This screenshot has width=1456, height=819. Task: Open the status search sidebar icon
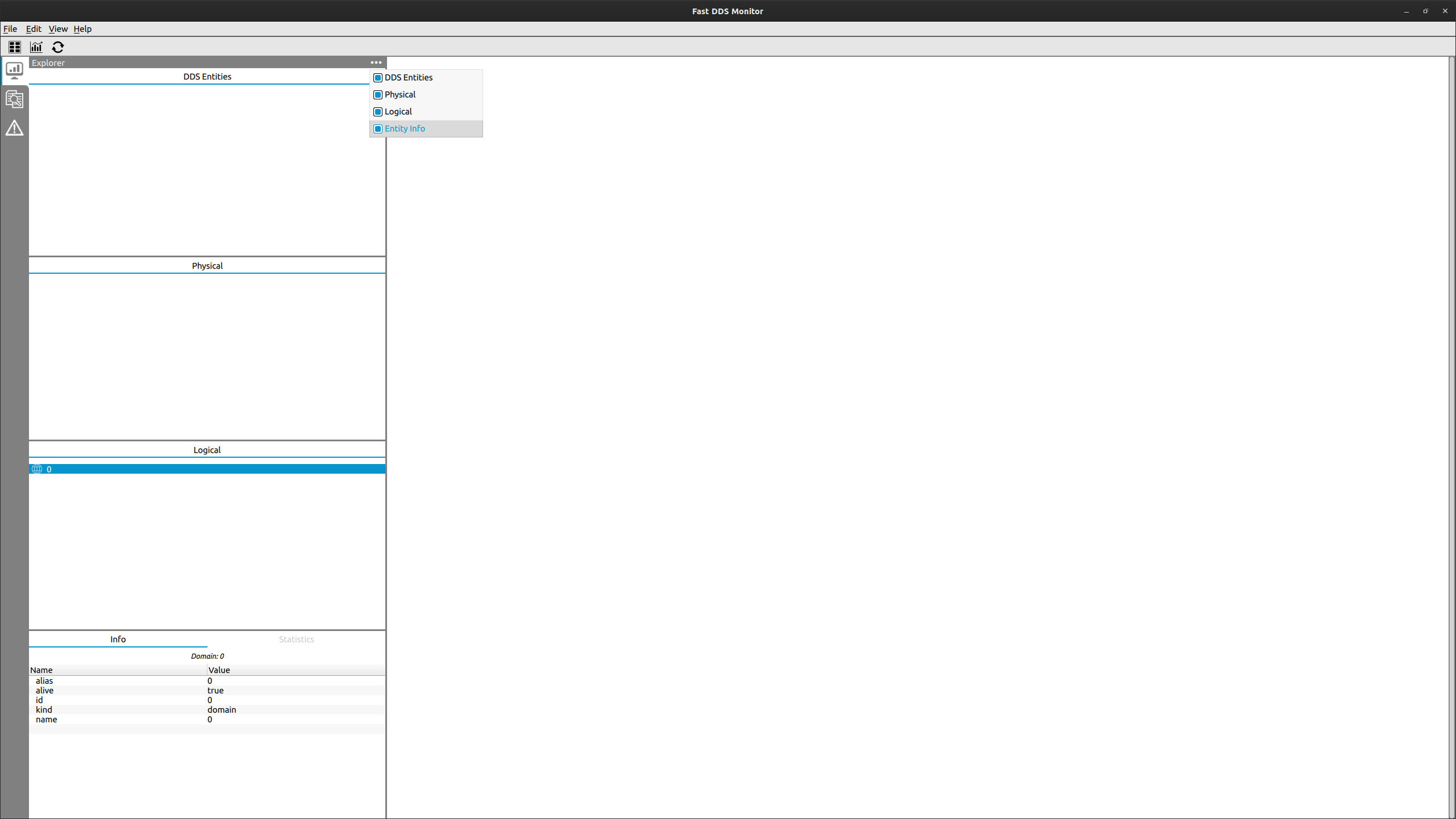pyautogui.click(x=14, y=99)
